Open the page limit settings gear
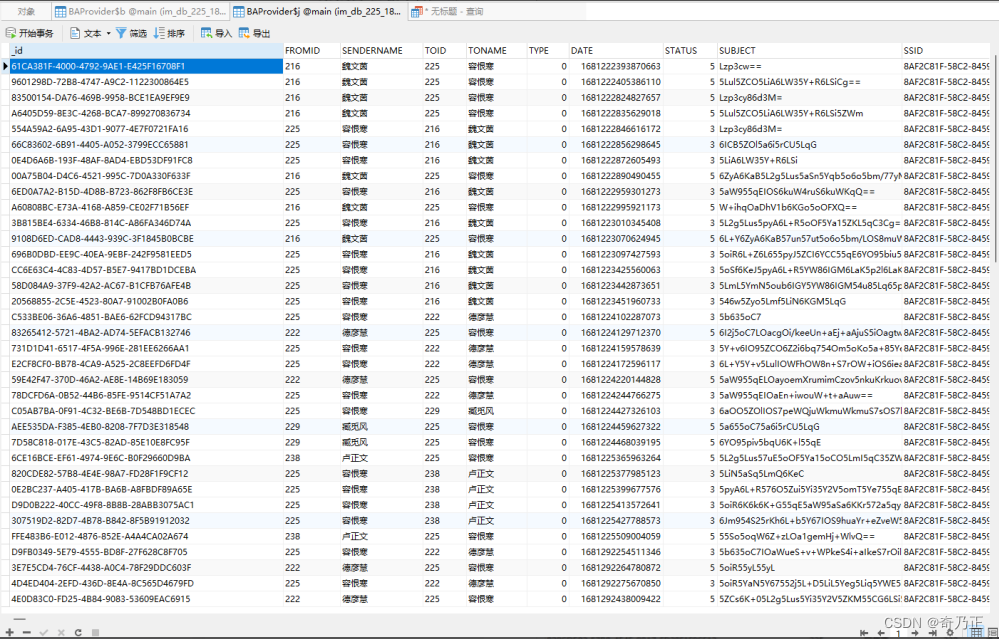 [950, 633]
